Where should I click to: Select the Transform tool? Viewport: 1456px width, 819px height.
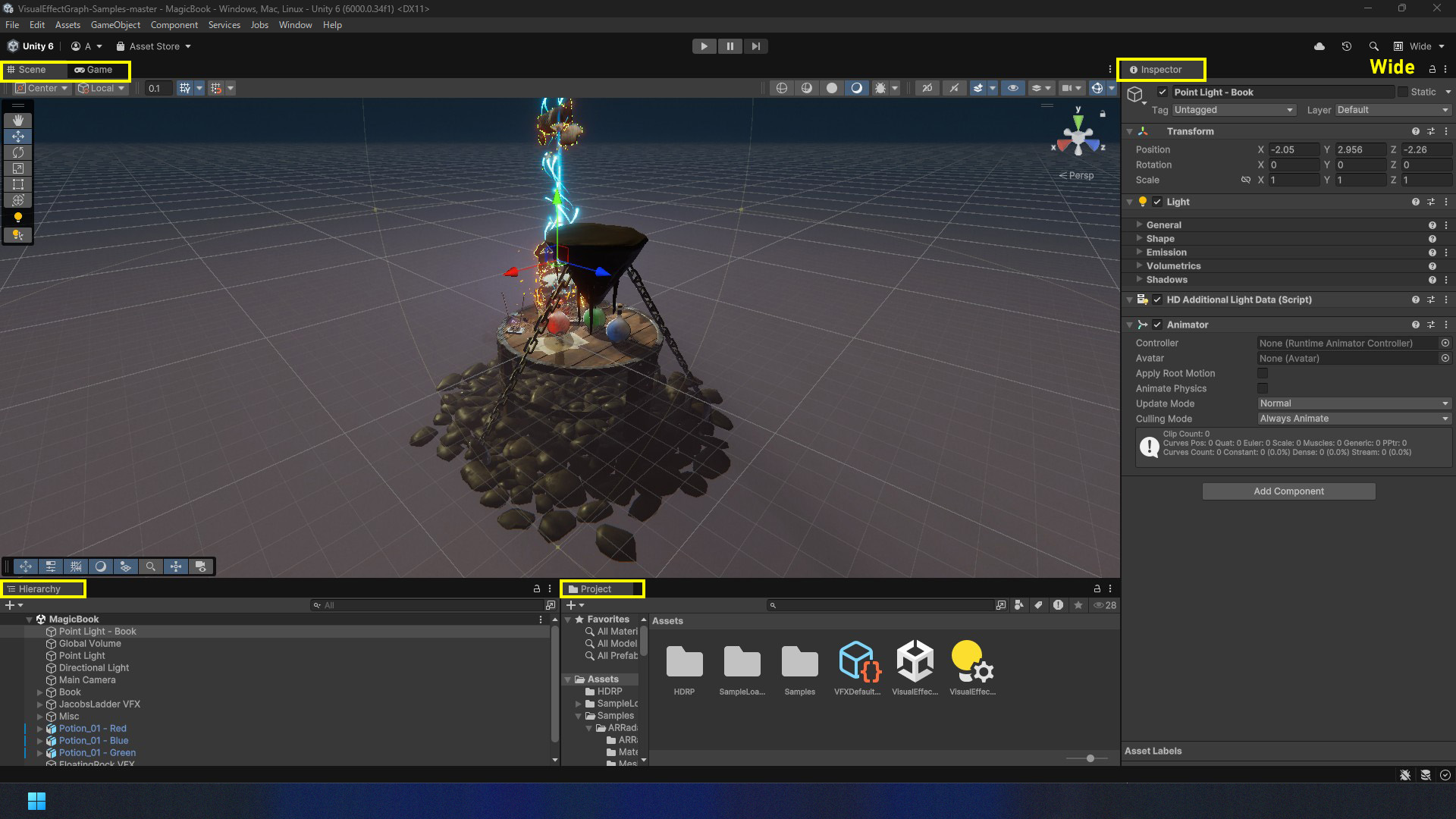pos(18,200)
